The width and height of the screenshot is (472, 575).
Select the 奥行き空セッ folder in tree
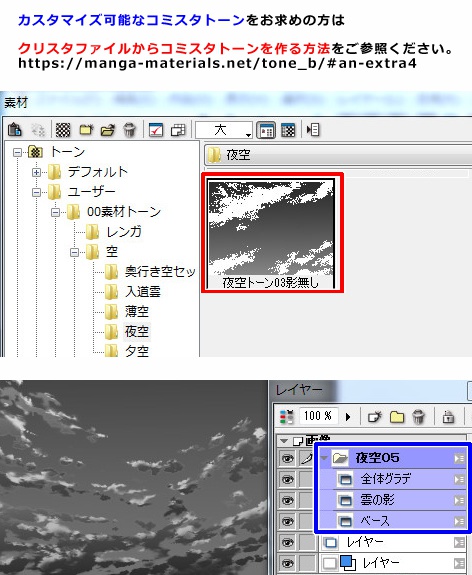coord(160,272)
